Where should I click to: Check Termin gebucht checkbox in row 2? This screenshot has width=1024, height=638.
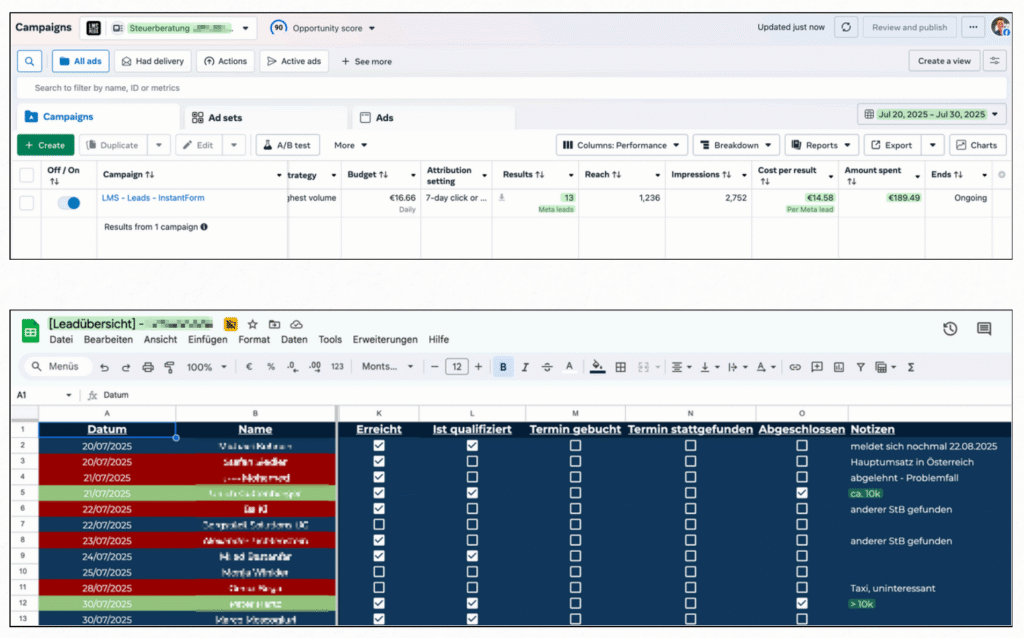click(575, 446)
